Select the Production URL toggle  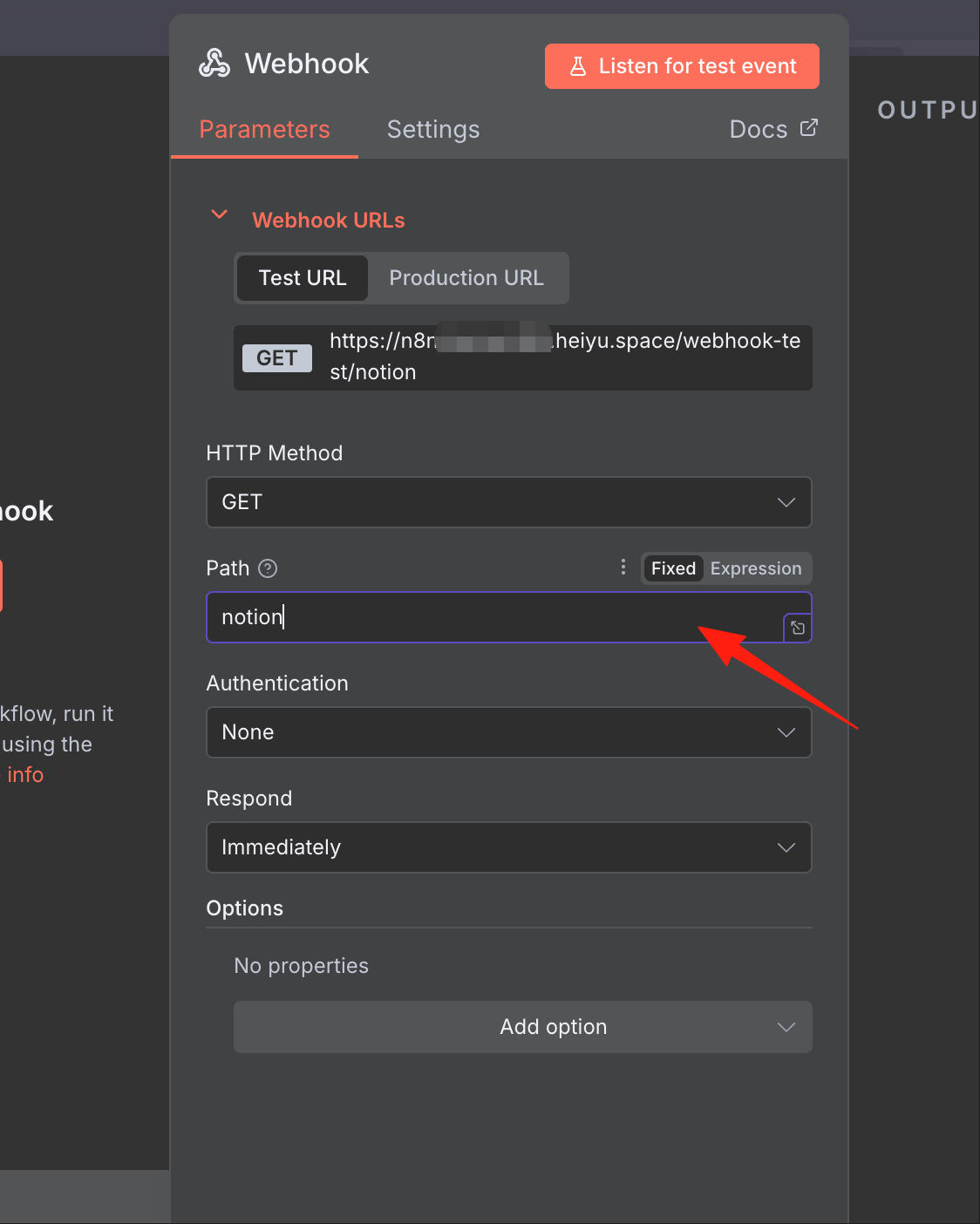[x=466, y=278]
